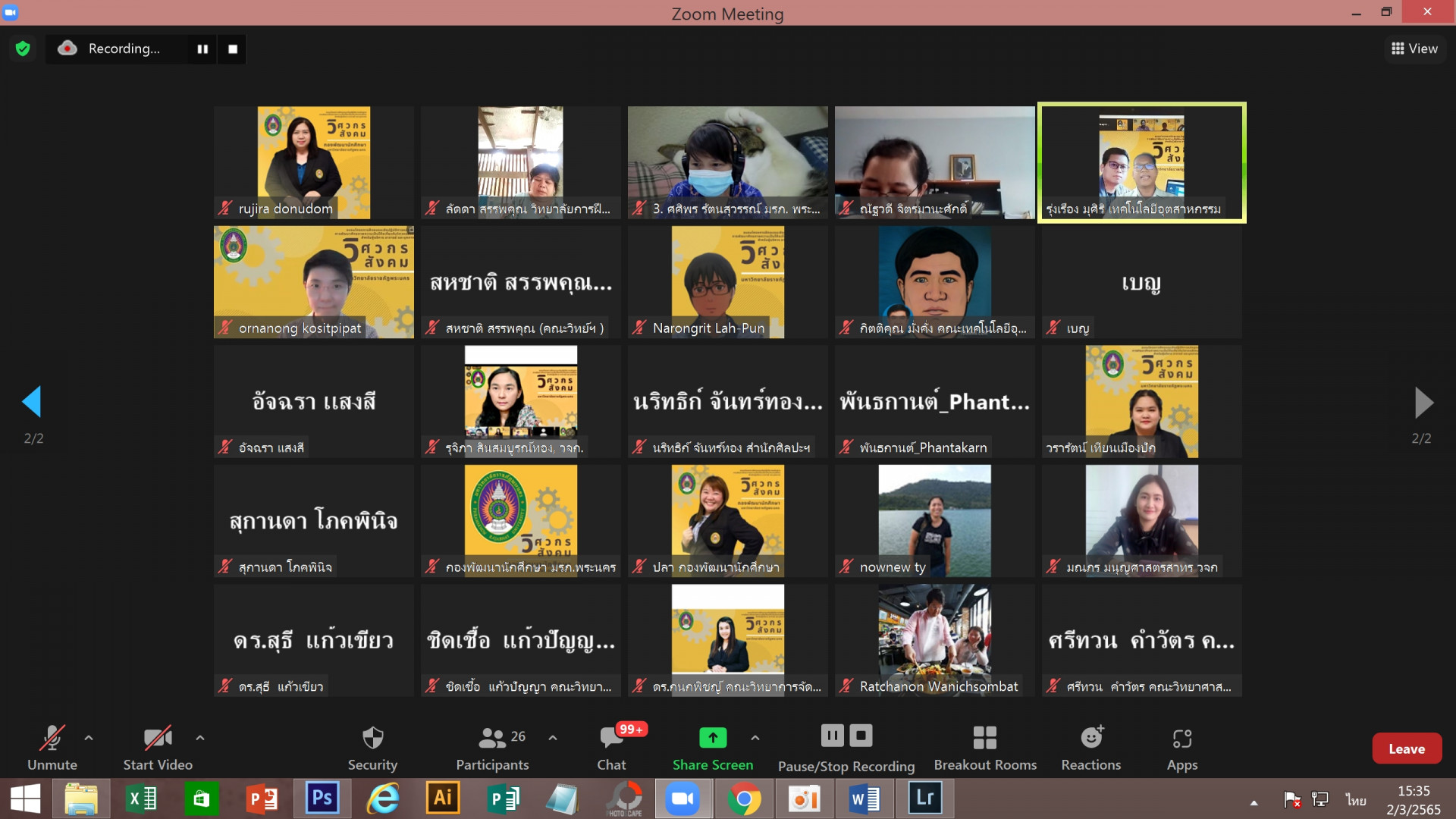Click the green Share Screen icon
The width and height of the screenshot is (1456, 819).
tap(712, 737)
